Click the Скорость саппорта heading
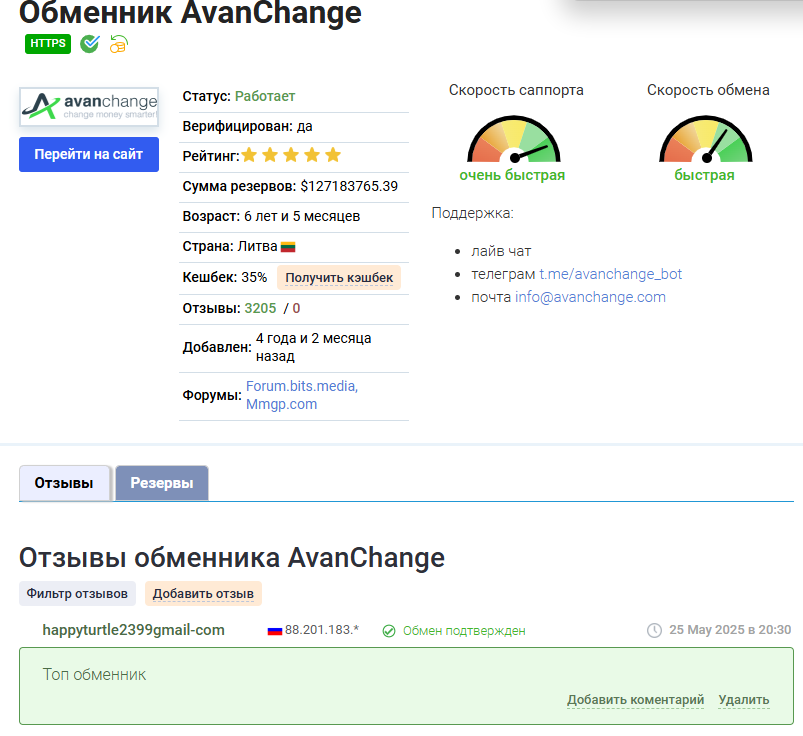 pyautogui.click(x=516, y=90)
